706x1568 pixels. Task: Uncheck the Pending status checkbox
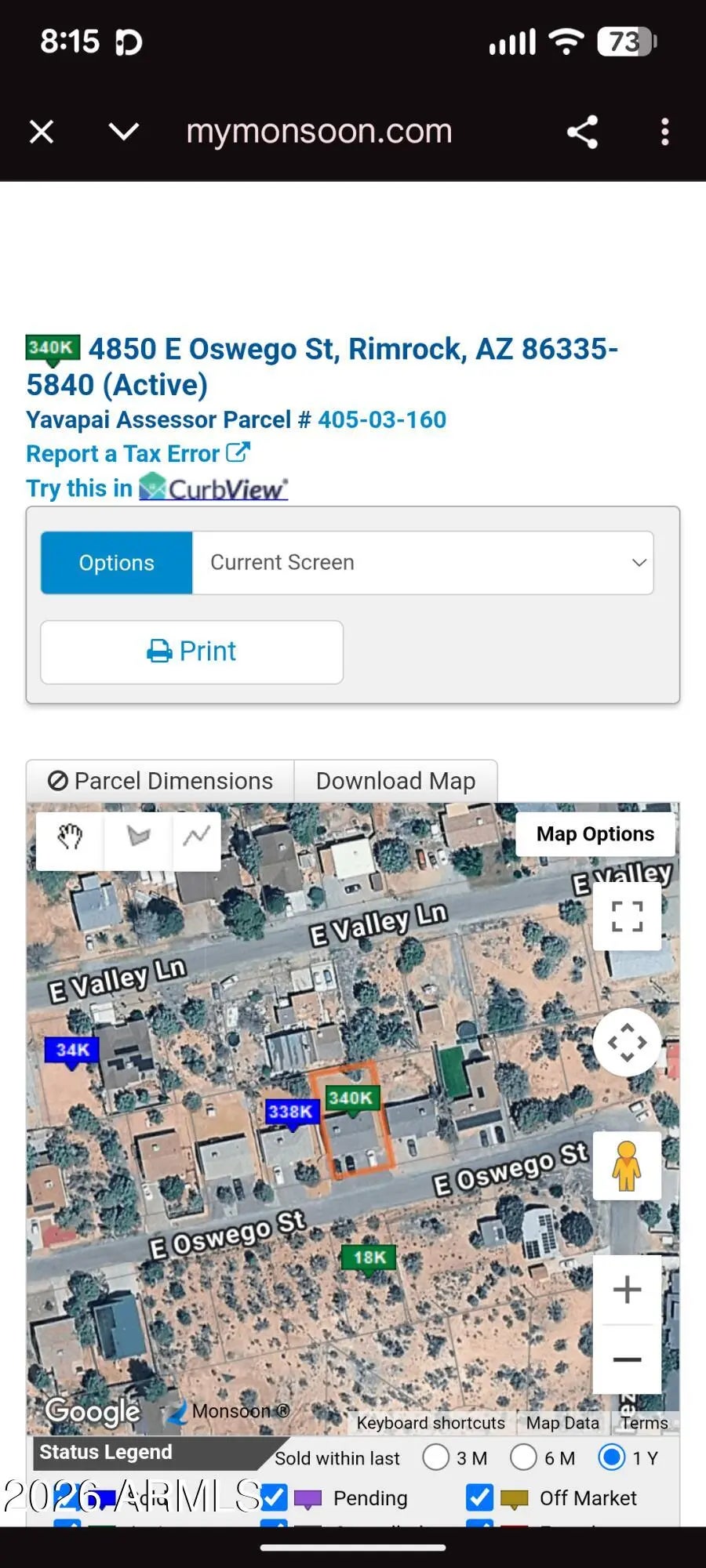[x=274, y=1497]
